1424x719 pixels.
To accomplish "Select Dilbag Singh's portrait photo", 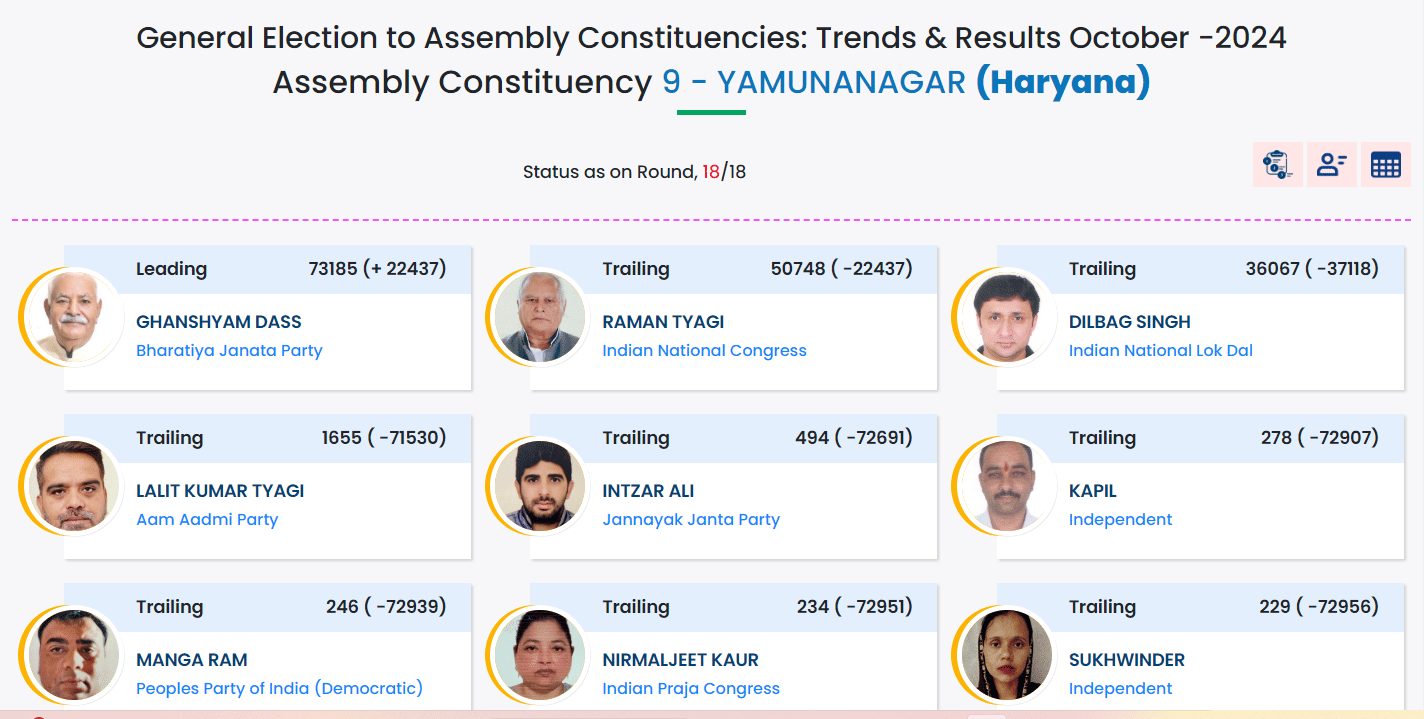I will (x=1005, y=318).
